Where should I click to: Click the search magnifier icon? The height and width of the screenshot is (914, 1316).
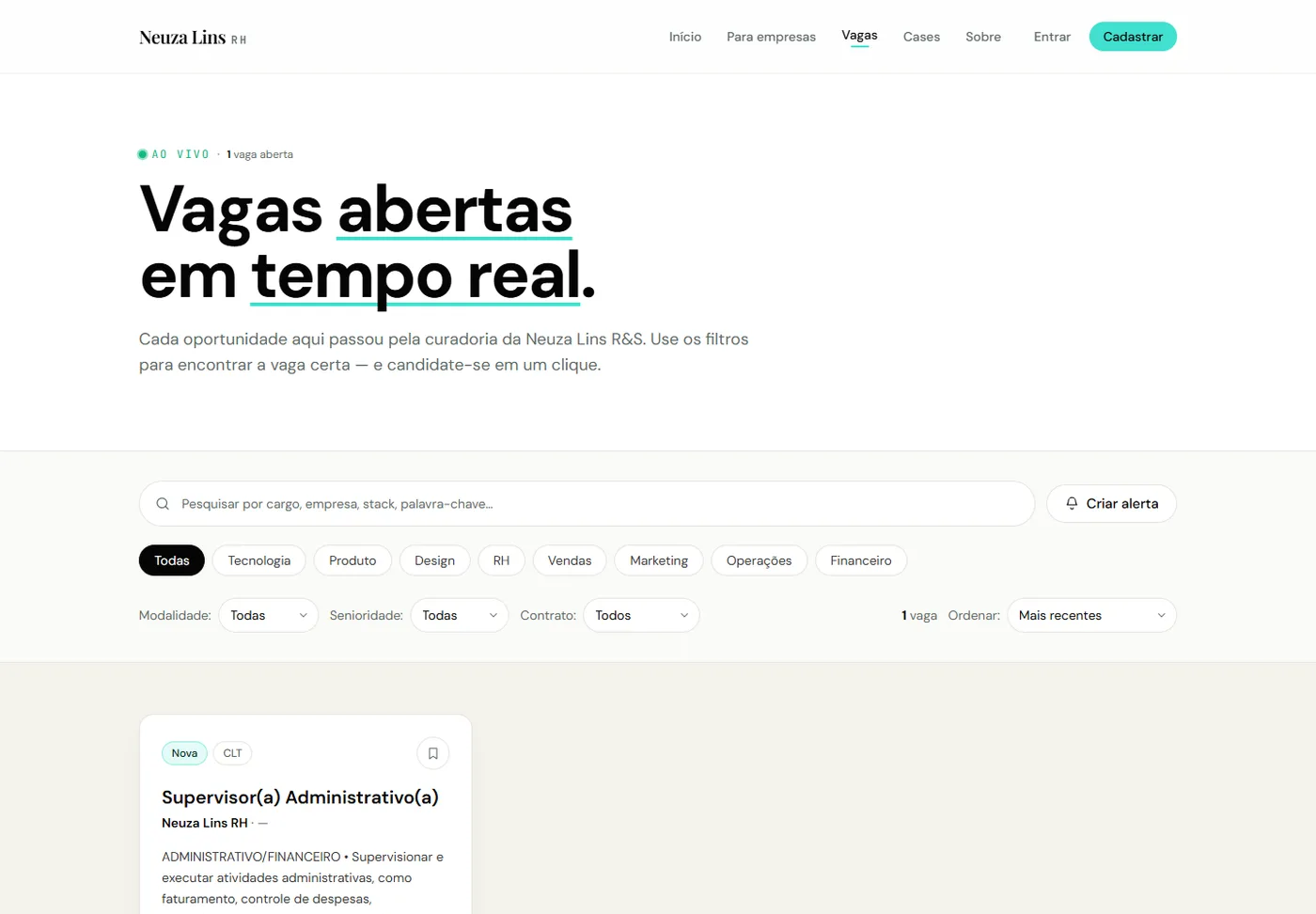pos(163,504)
